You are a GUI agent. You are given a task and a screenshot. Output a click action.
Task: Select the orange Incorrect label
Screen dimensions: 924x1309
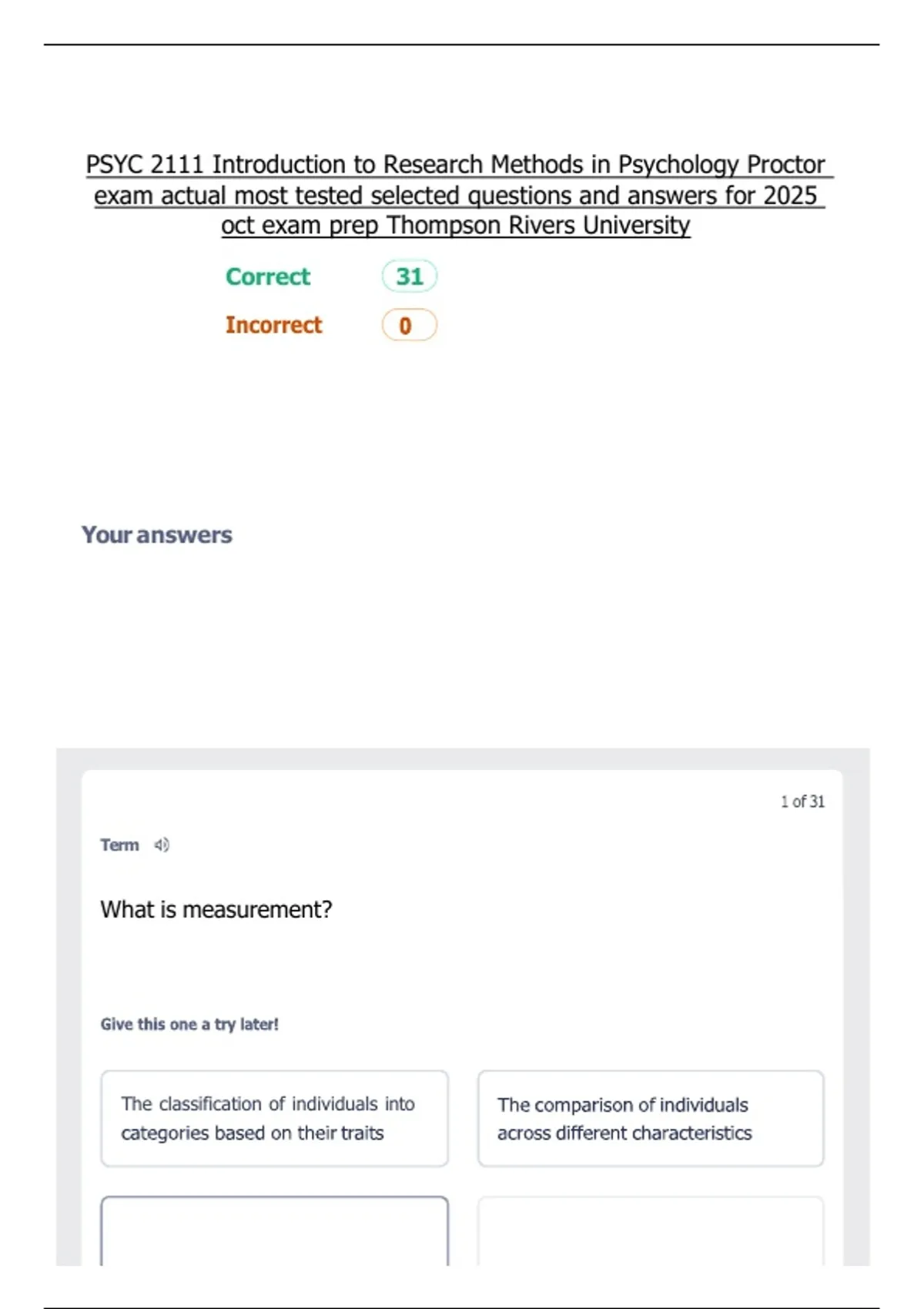pos(273,325)
